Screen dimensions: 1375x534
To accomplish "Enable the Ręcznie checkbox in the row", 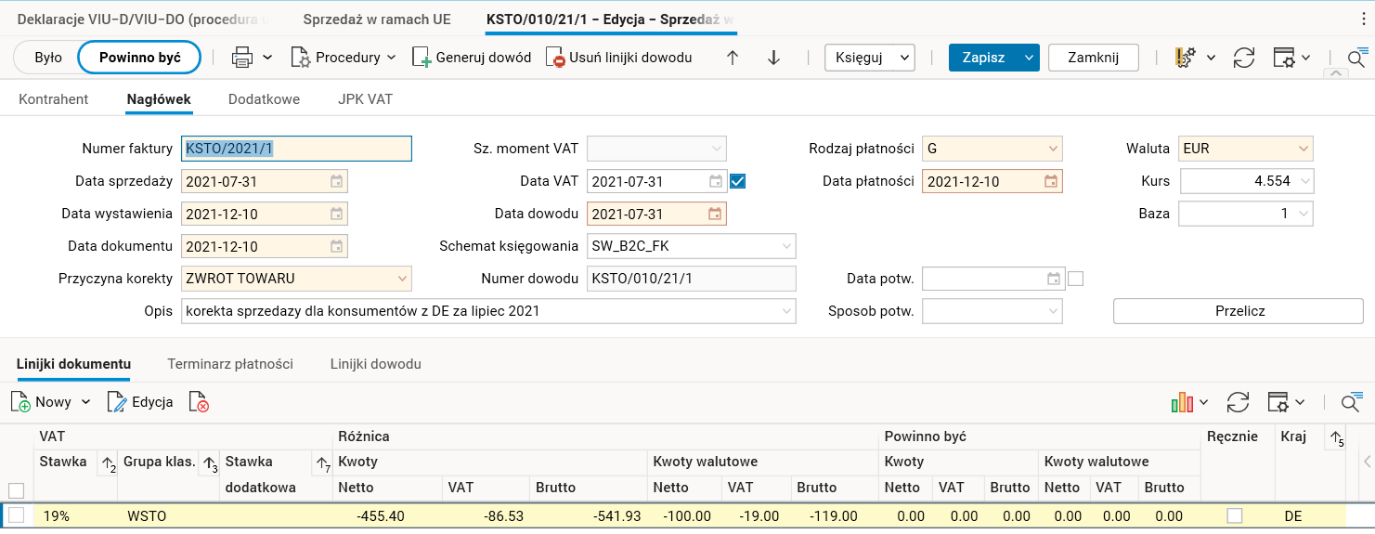I will click(1235, 516).
